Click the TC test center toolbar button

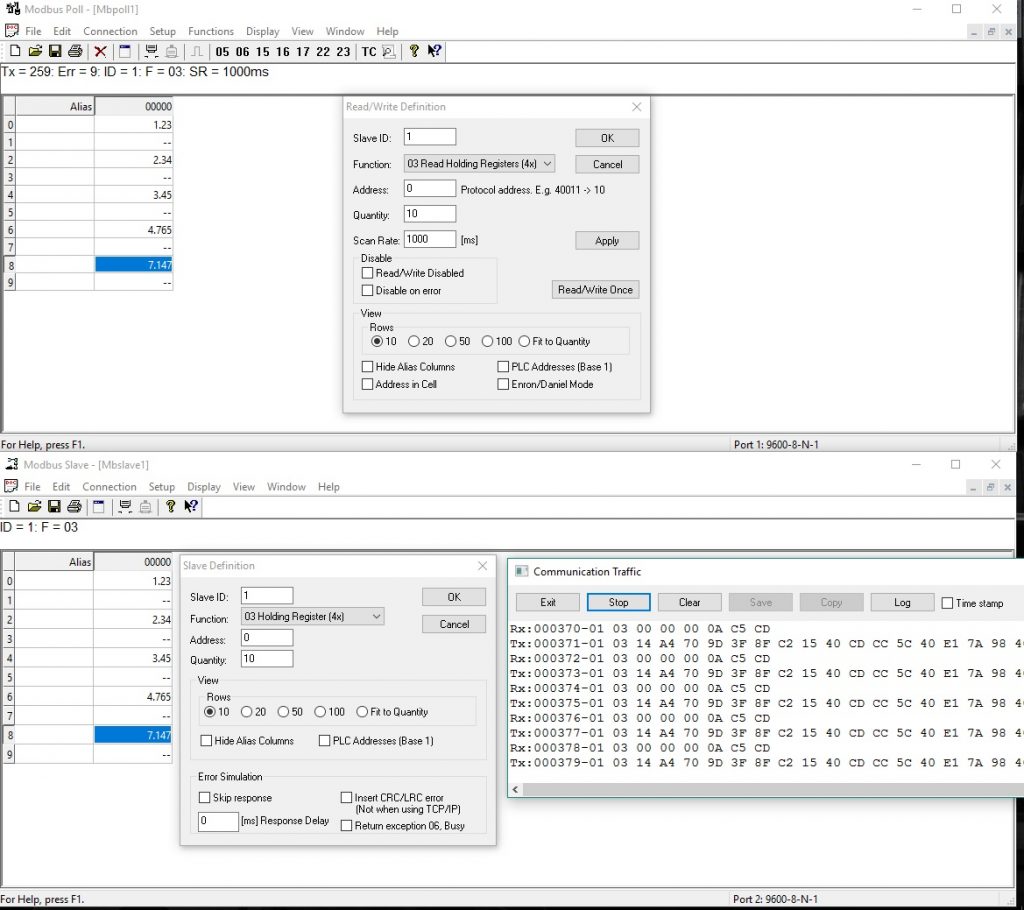[369, 52]
